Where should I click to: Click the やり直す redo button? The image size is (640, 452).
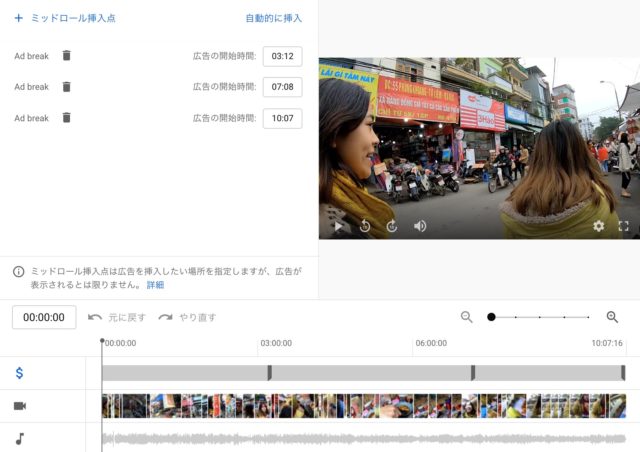tap(187, 317)
